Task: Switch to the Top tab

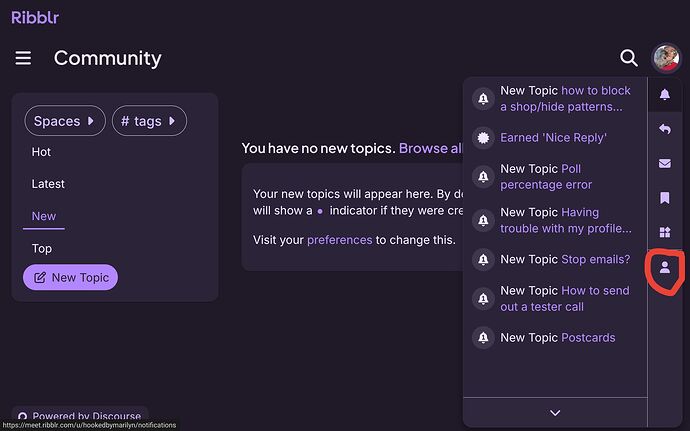Action: pos(42,249)
